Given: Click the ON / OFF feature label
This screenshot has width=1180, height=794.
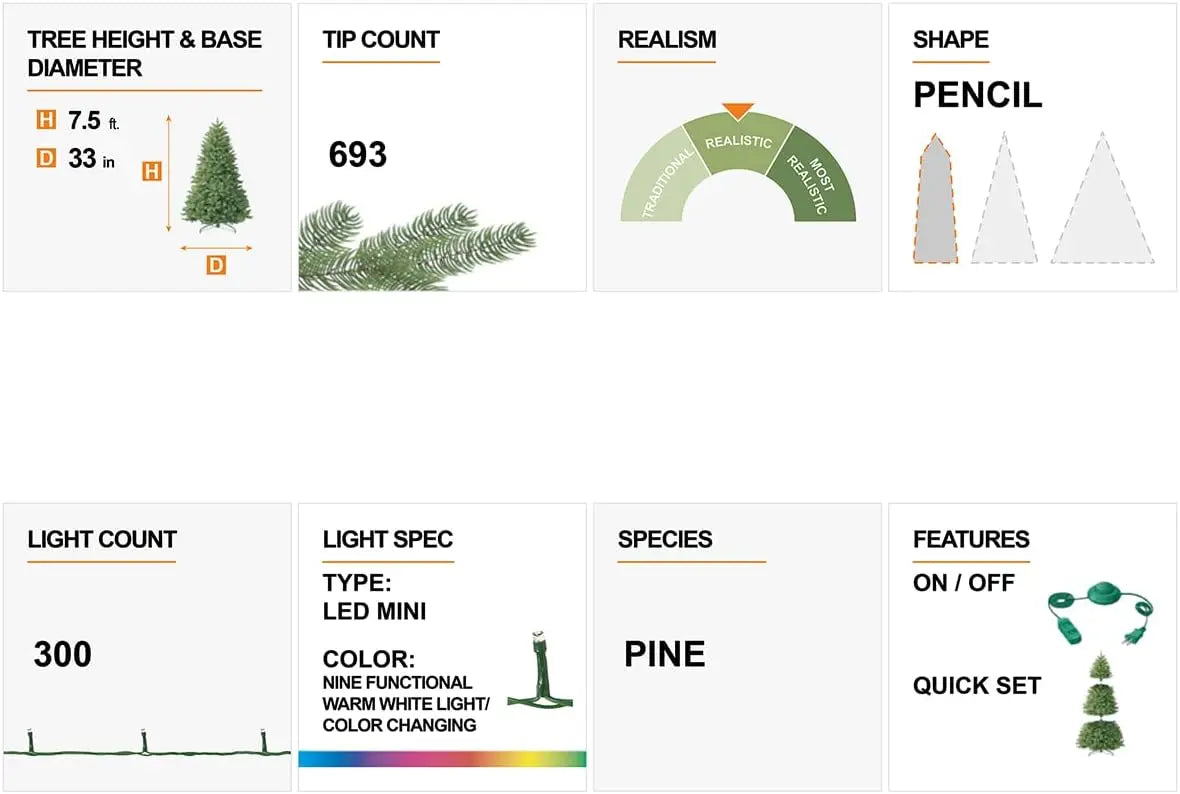Looking at the screenshot, I should (x=963, y=583).
